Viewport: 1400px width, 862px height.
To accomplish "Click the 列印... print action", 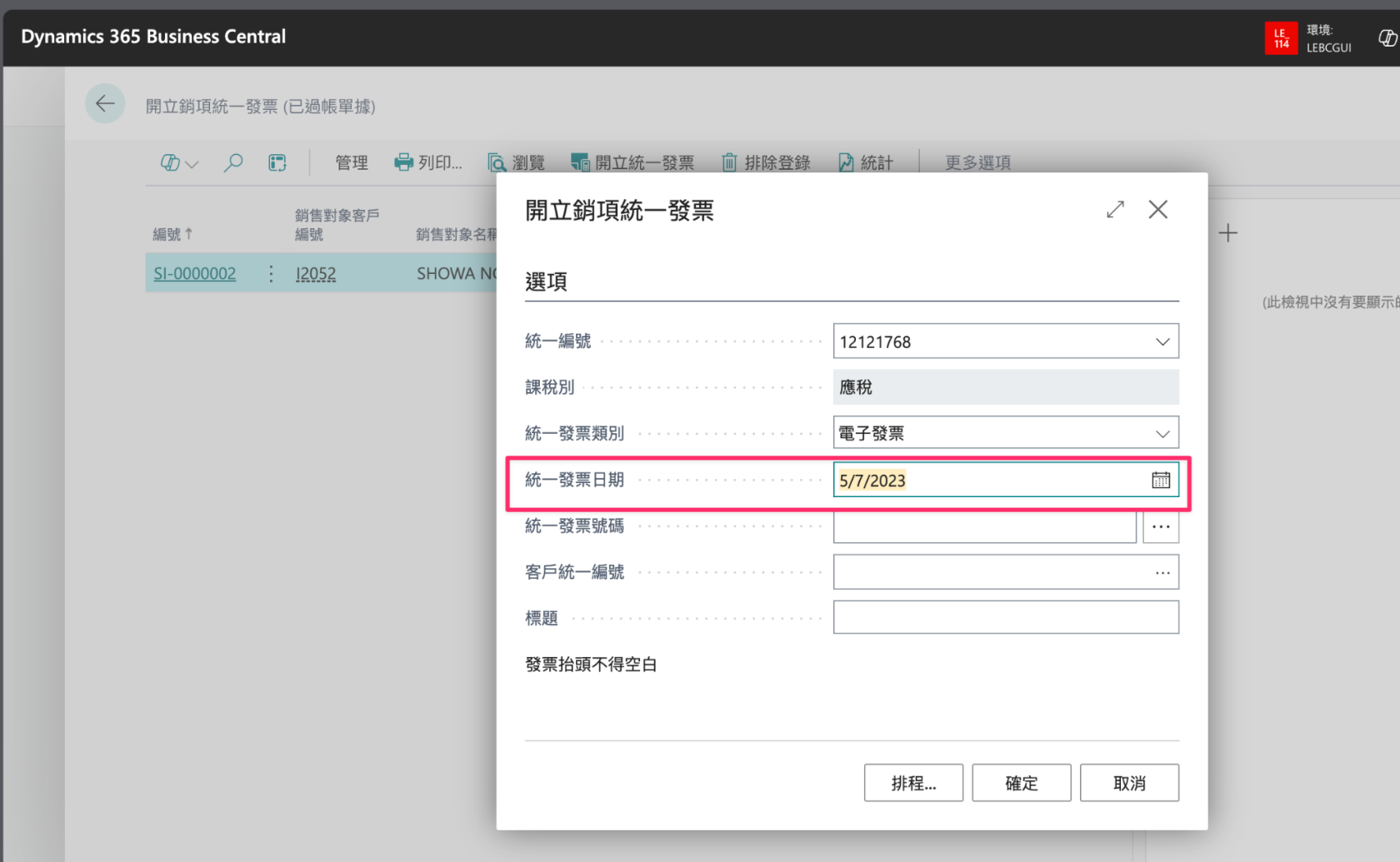I will [428, 162].
